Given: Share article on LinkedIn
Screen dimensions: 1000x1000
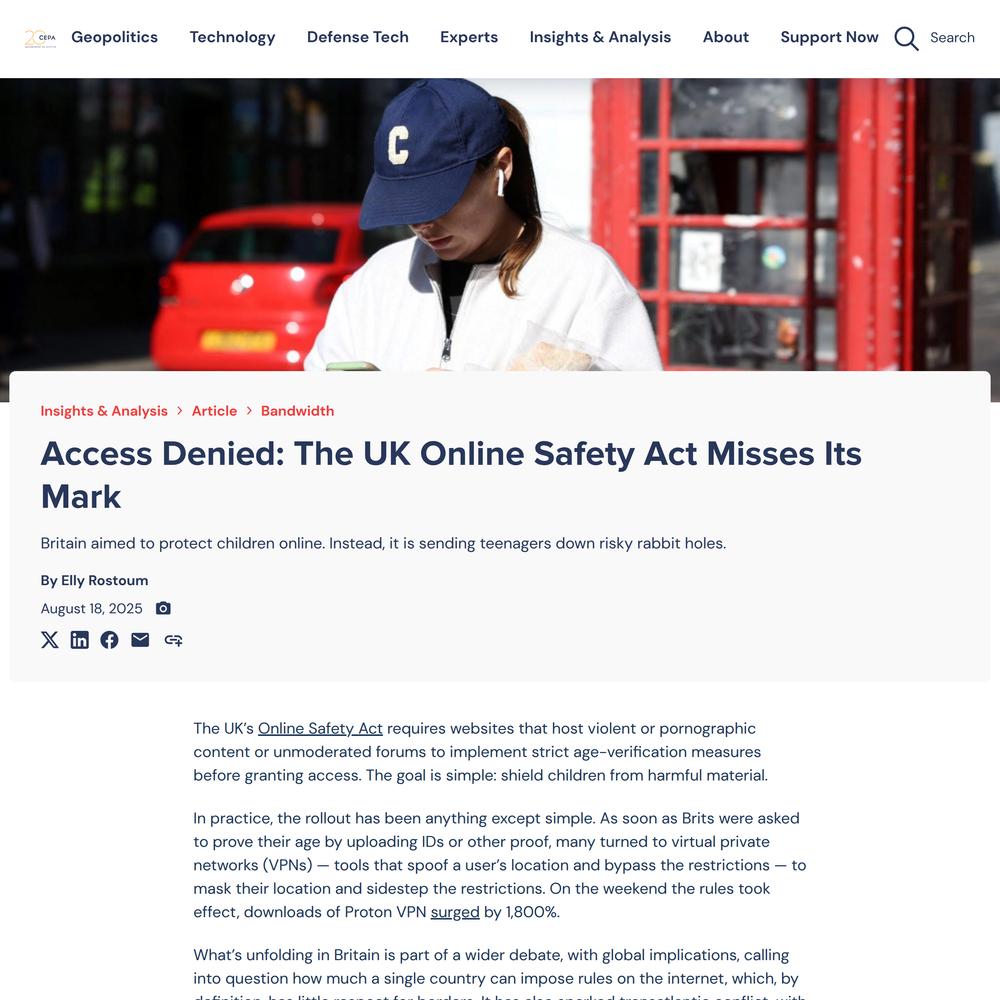Looking at the screenshot, I should (x=80, y=640).
